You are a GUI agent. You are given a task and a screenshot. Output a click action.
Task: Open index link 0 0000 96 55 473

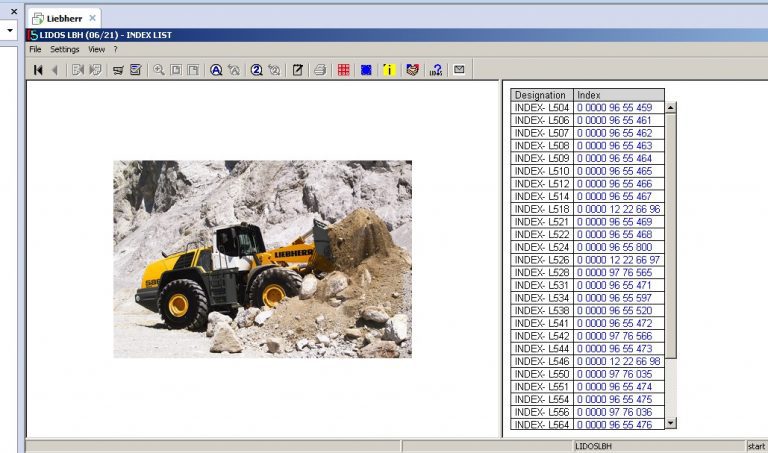pyautogui.click(x=614, y=349)
